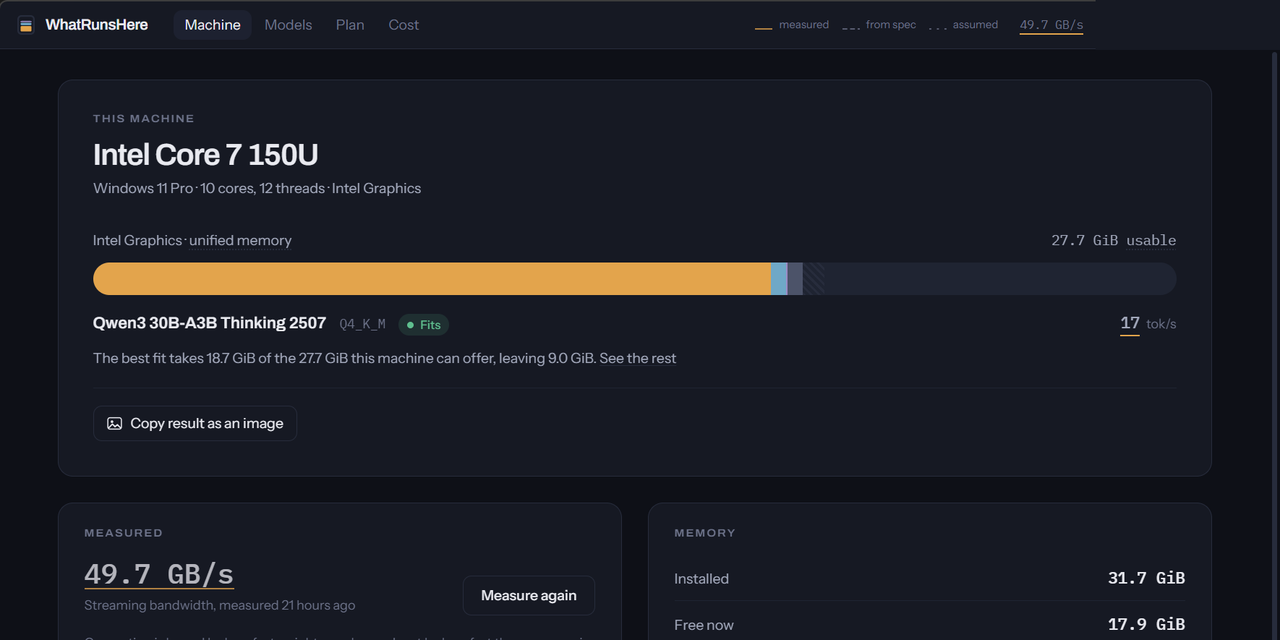Click the orange model segment of memory bar

click(x=432, y=279)
